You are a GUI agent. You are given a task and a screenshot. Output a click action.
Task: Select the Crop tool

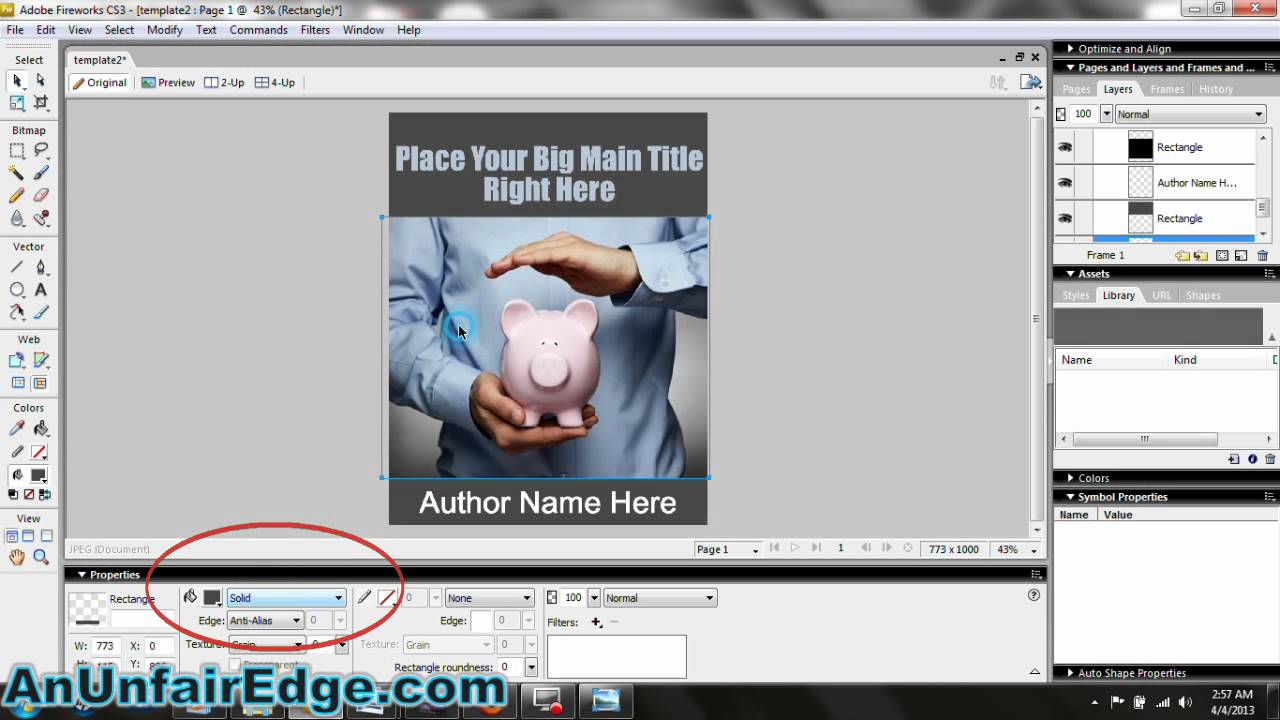pyautogui.click(x=41, y=102)
